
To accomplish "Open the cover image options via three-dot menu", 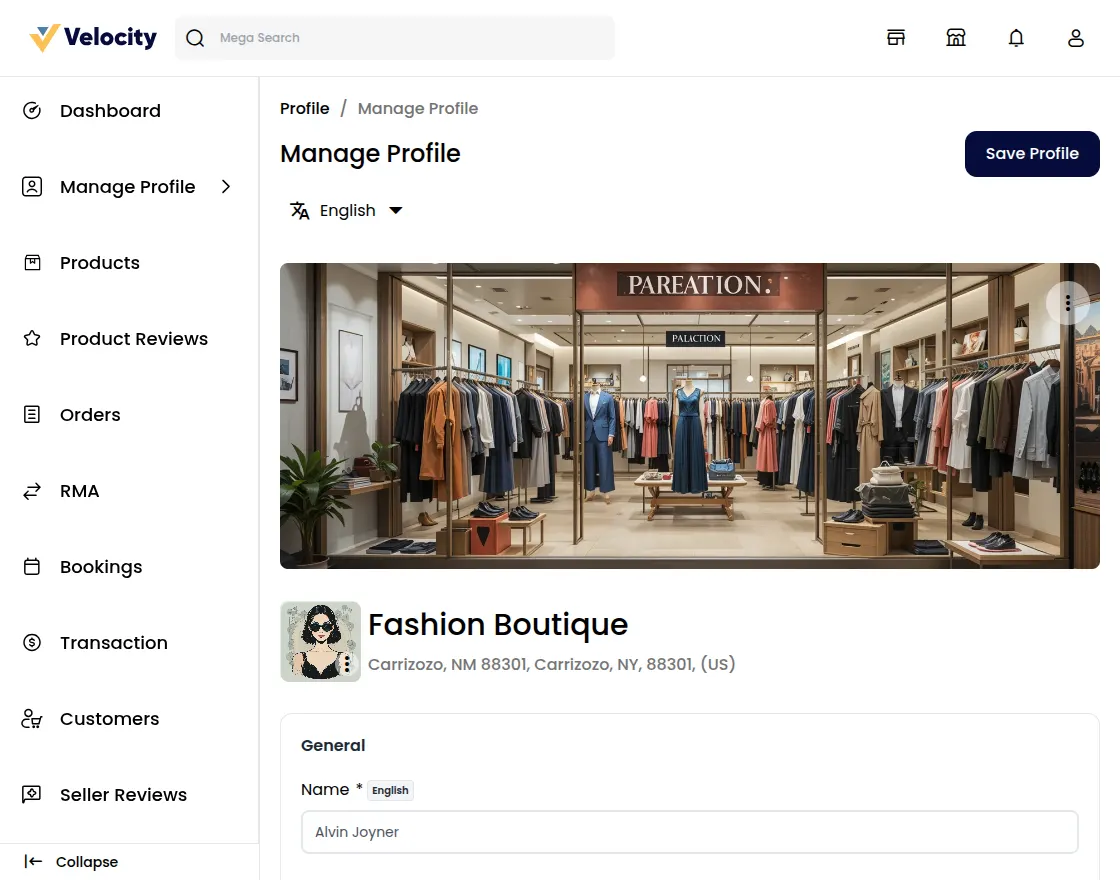I will click(1068, 303).
